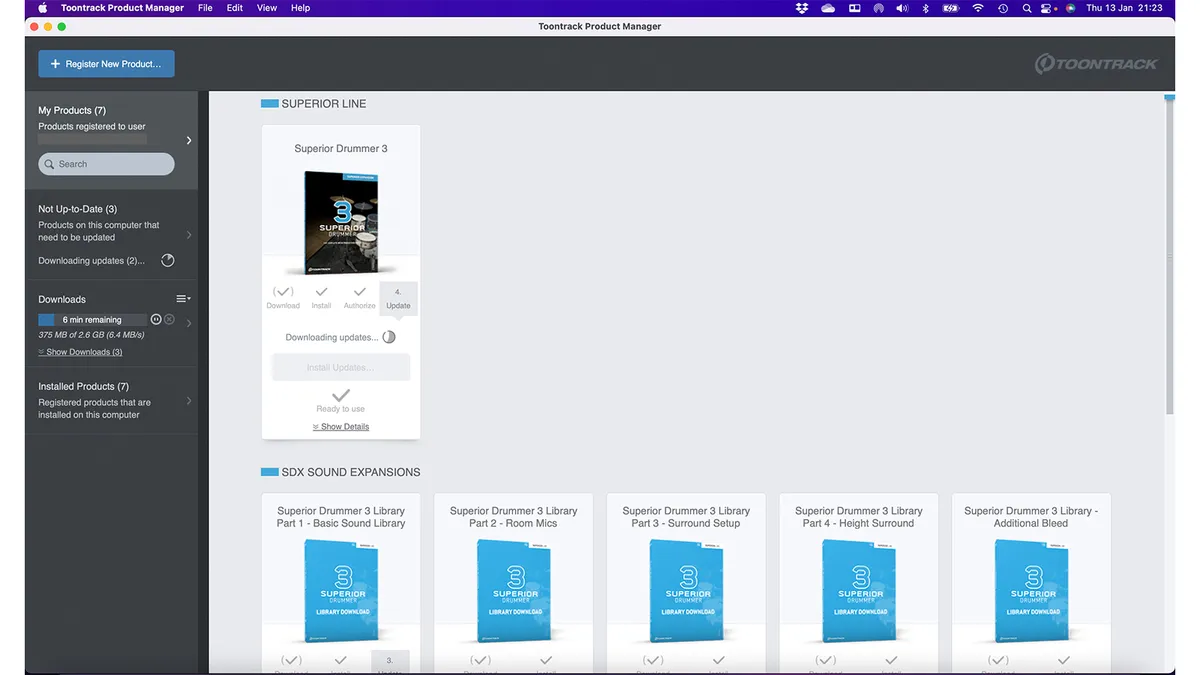
Task: Click the Siri menu bar icon
Action: coord(1070,8)
